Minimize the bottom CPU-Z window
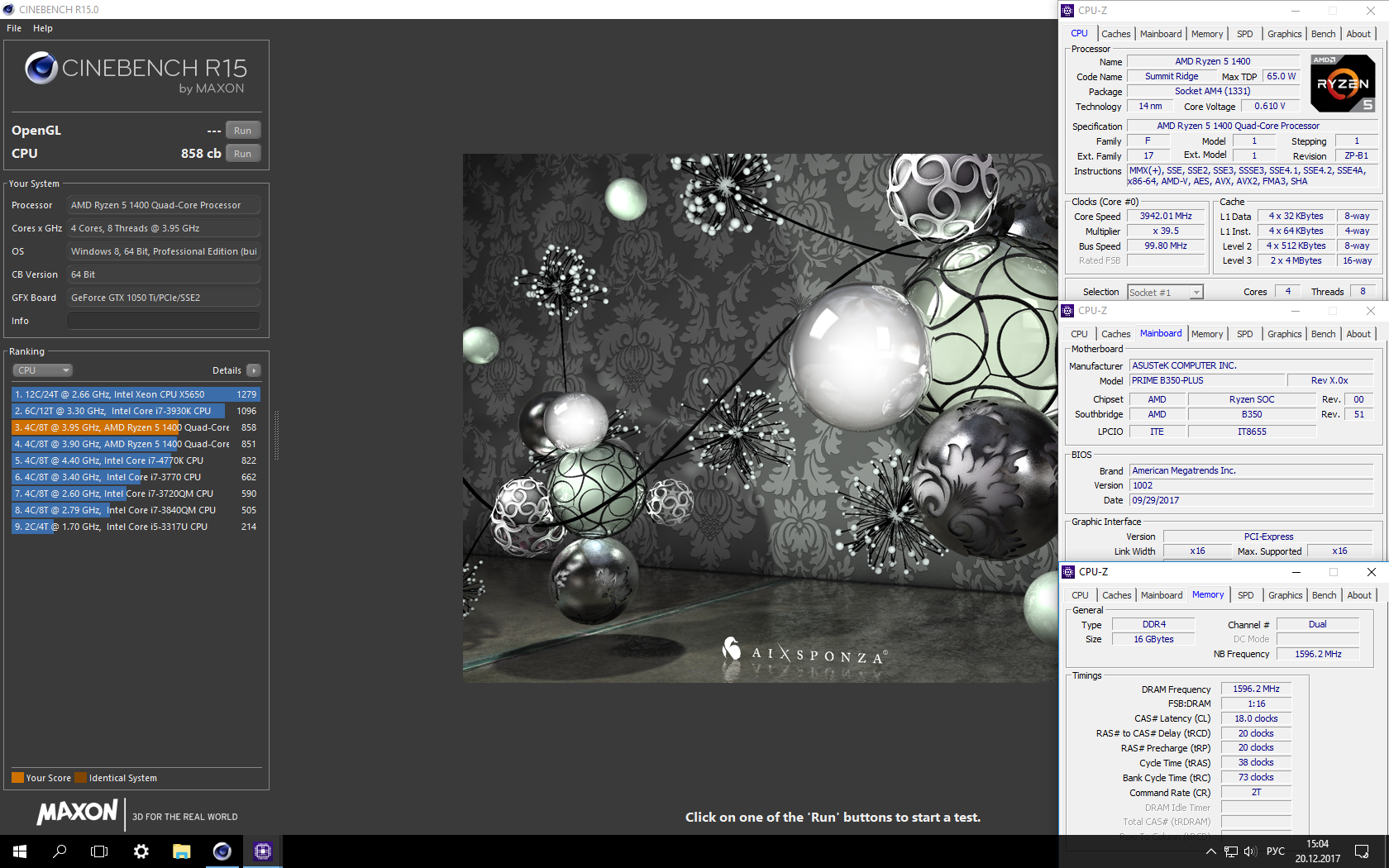The height and width of the screenshot is (868, 1389). pos(1296,572)
